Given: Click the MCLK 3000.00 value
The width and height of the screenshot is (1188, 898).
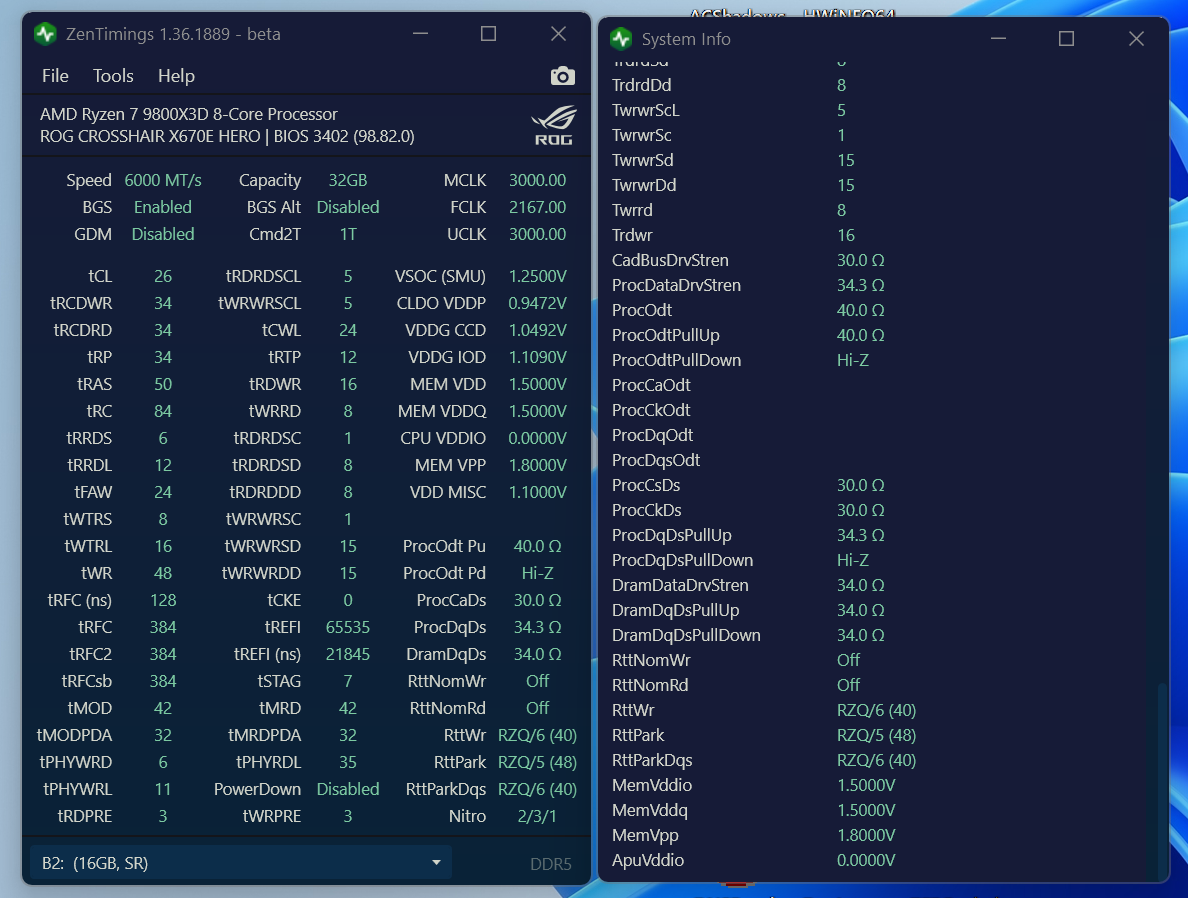Looking at the screenshot, I should tap(537, 180).
